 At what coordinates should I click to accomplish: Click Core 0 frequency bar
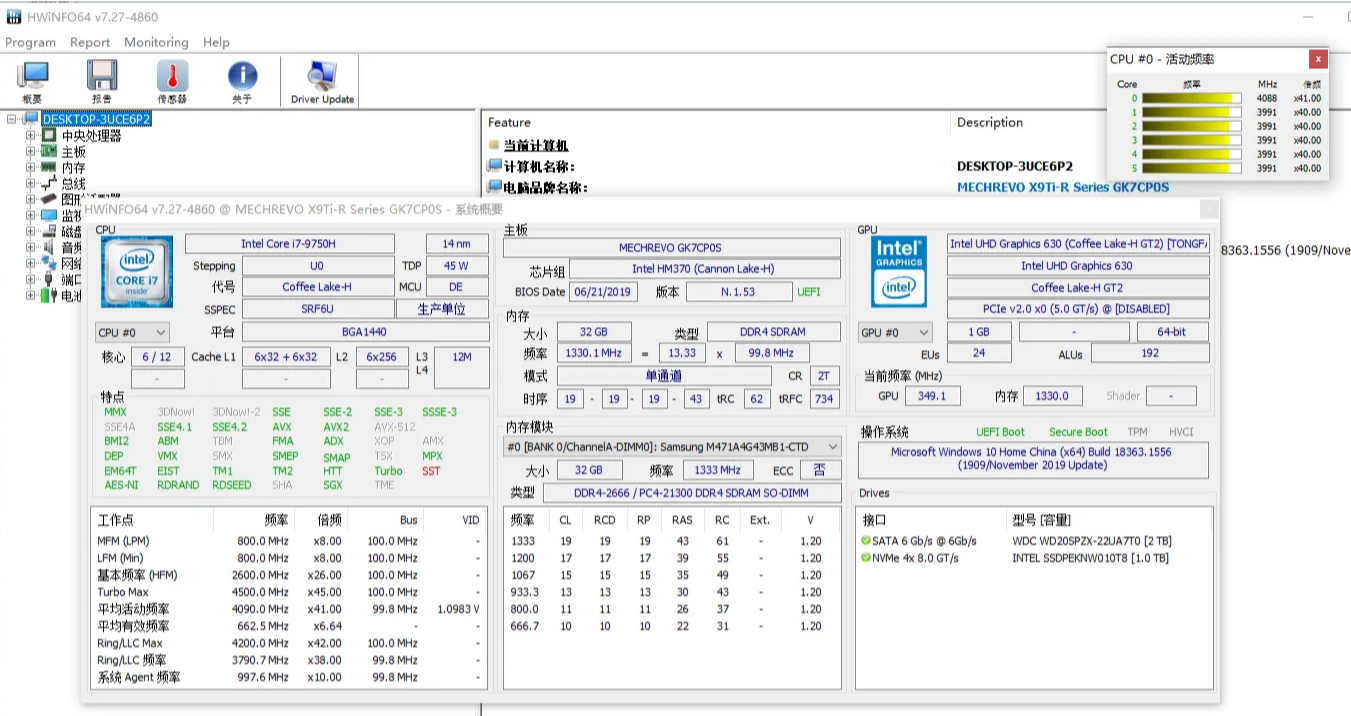tap(1191, 98)
